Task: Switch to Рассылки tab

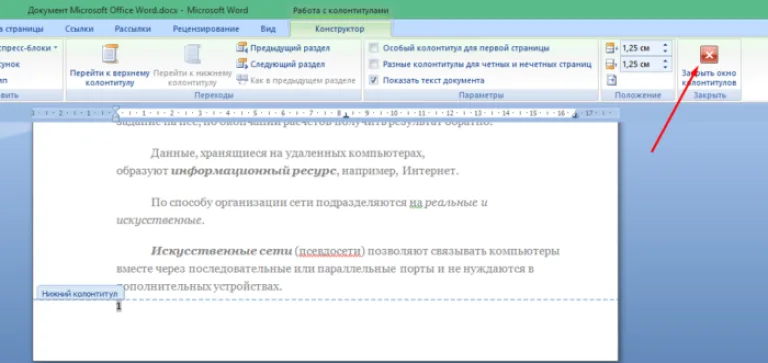Action: point(133,29)
